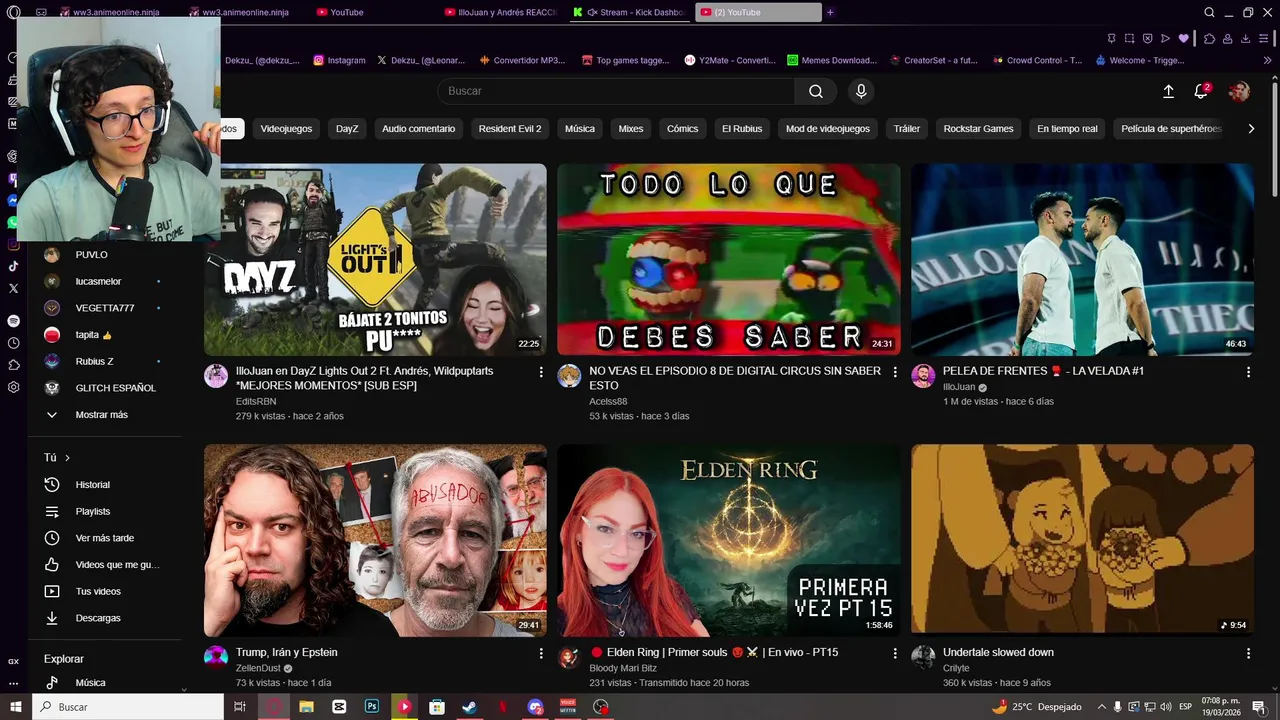Select the Resident Evil 2 filter chip
The width and height of the screenshot is (1280, 720).
click(510, 128)
